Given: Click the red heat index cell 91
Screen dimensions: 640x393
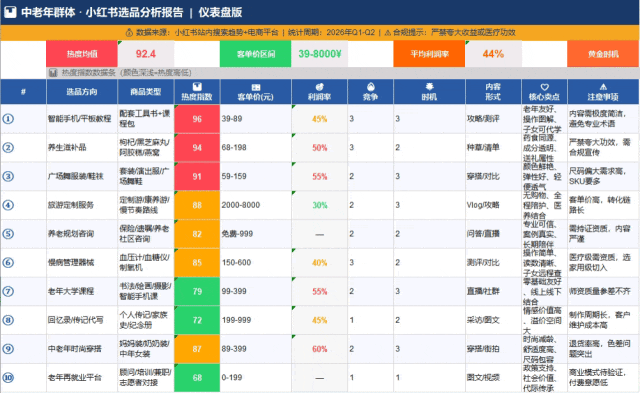Looking at the screenshot, I should pyautogui.click(x=197, y=176).
